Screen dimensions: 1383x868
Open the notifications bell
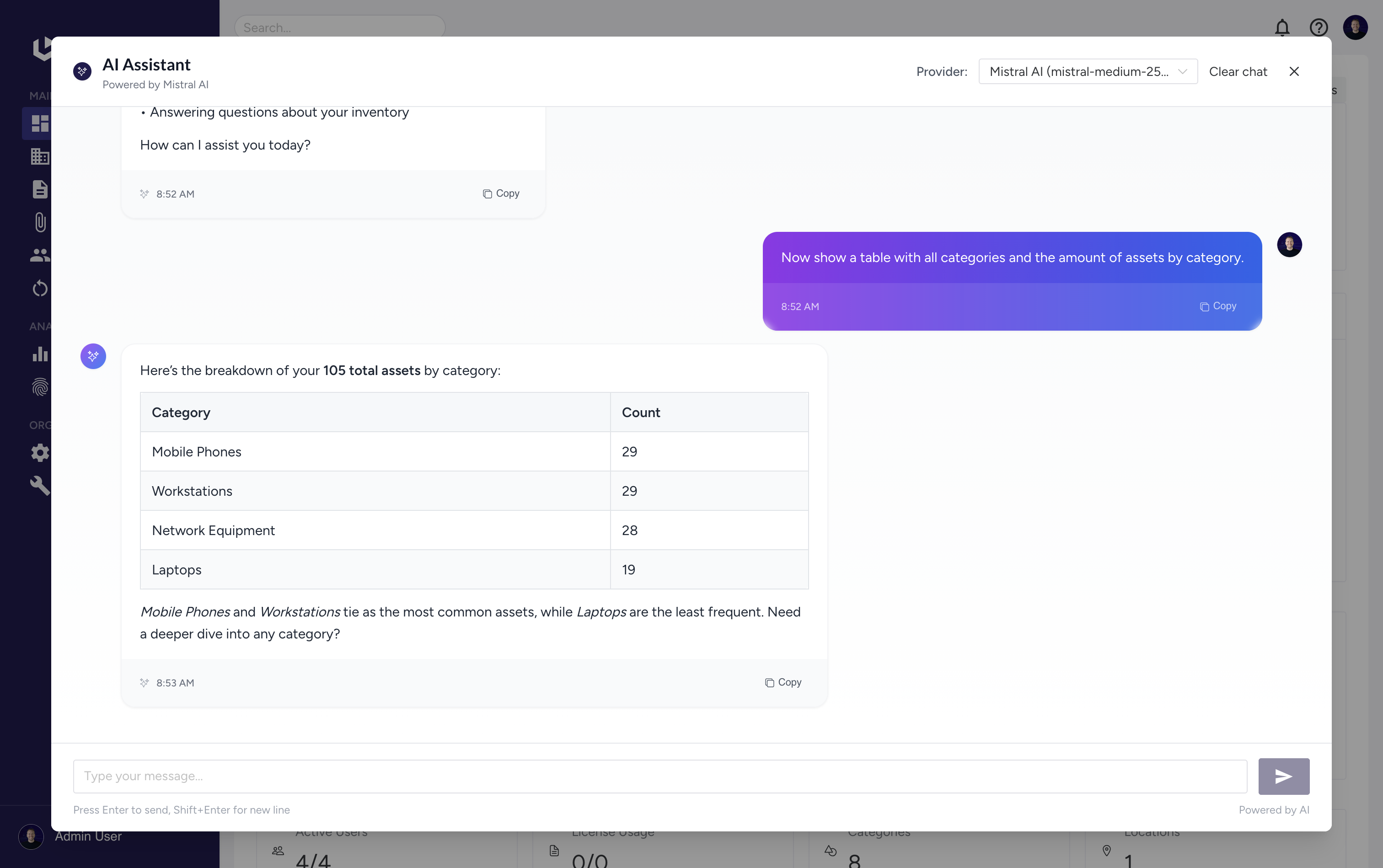point(1282,27)
